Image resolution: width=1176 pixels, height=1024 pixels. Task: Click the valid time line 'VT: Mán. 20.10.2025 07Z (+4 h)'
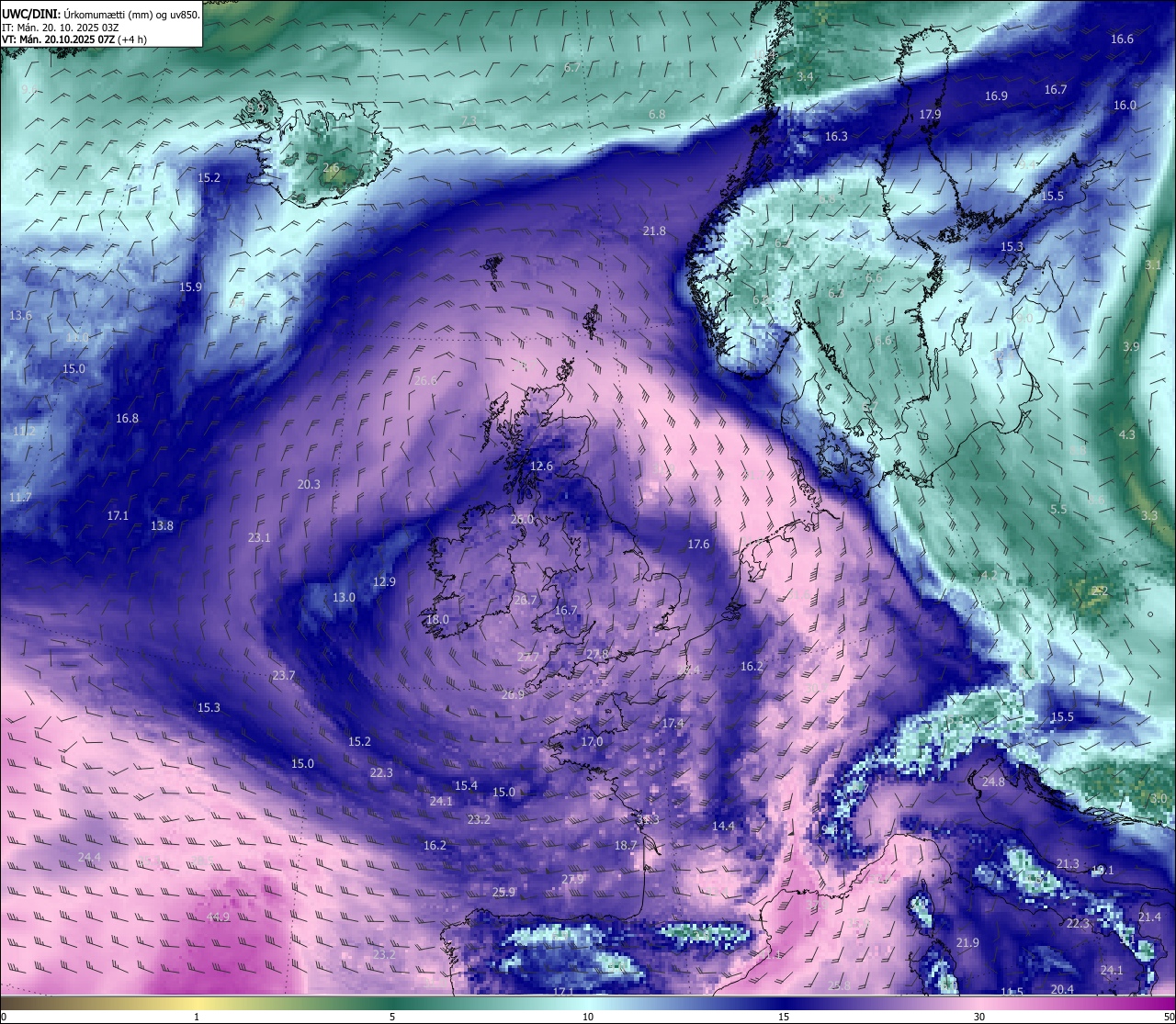[74, 39]
